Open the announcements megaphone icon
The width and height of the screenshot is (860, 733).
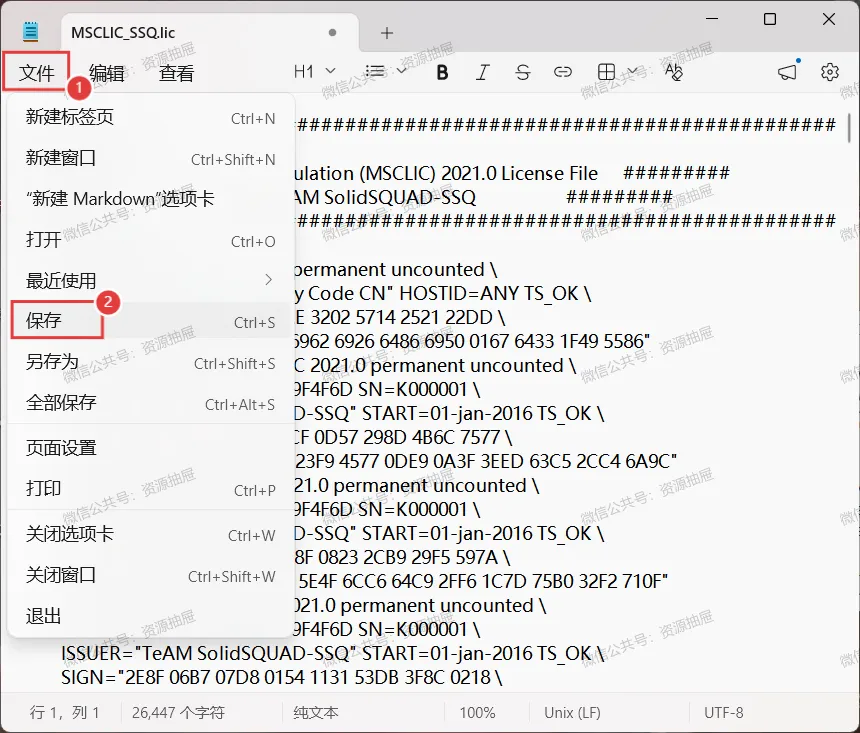[788, 72]
